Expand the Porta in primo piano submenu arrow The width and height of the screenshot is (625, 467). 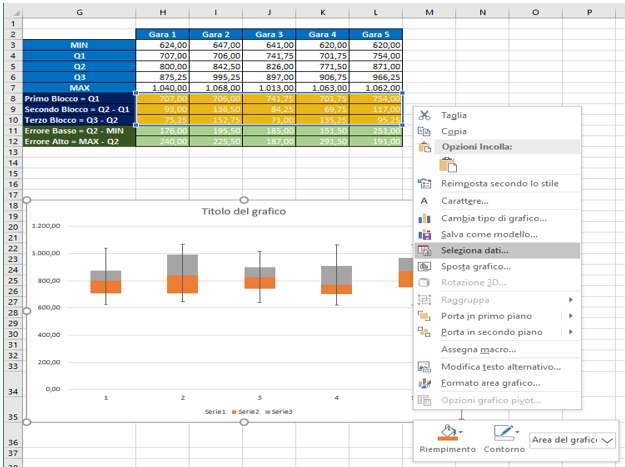(x=571, y=316)
